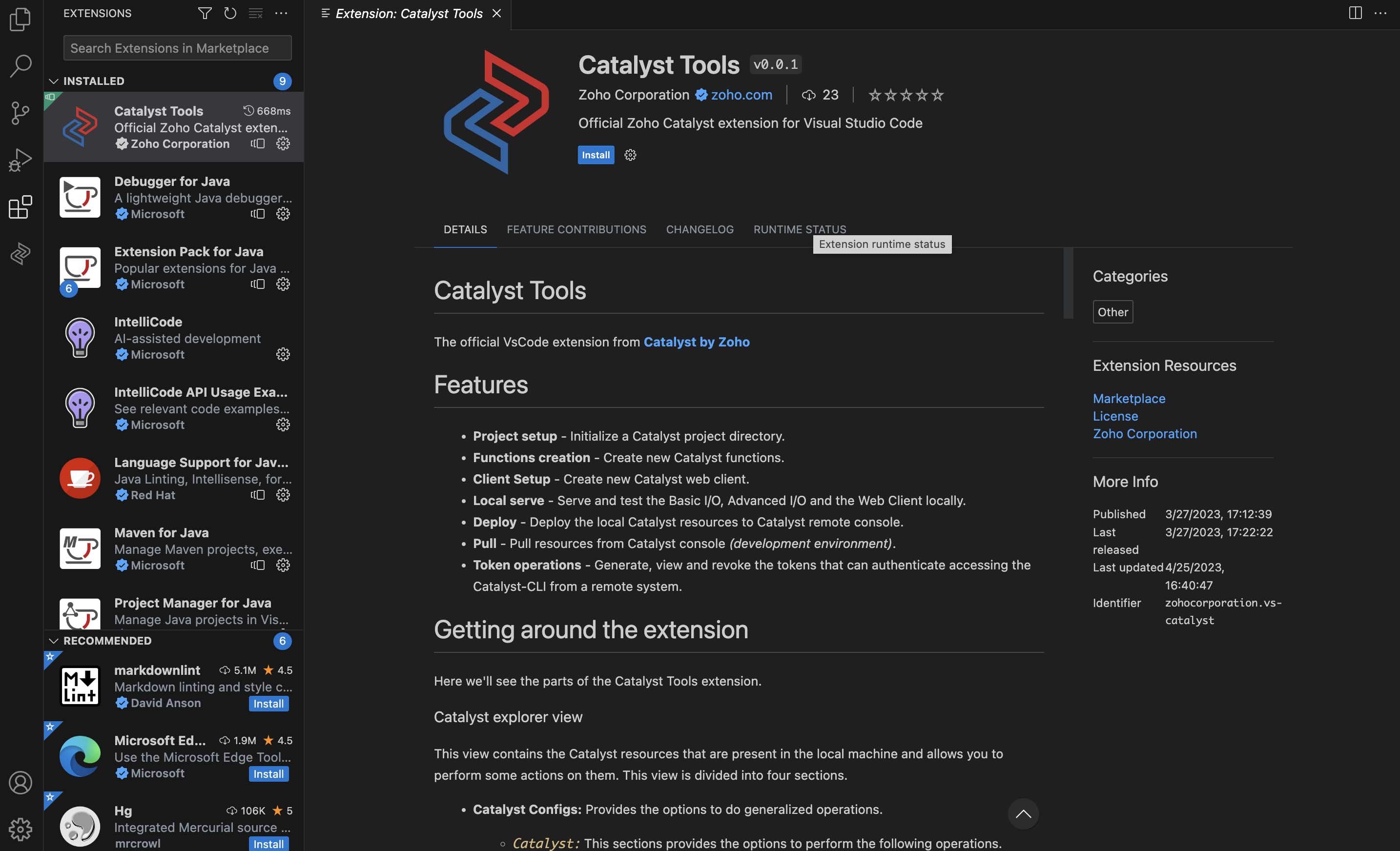
Task: Open settings gear for Debugger for Java
Action: click(283, 214)
